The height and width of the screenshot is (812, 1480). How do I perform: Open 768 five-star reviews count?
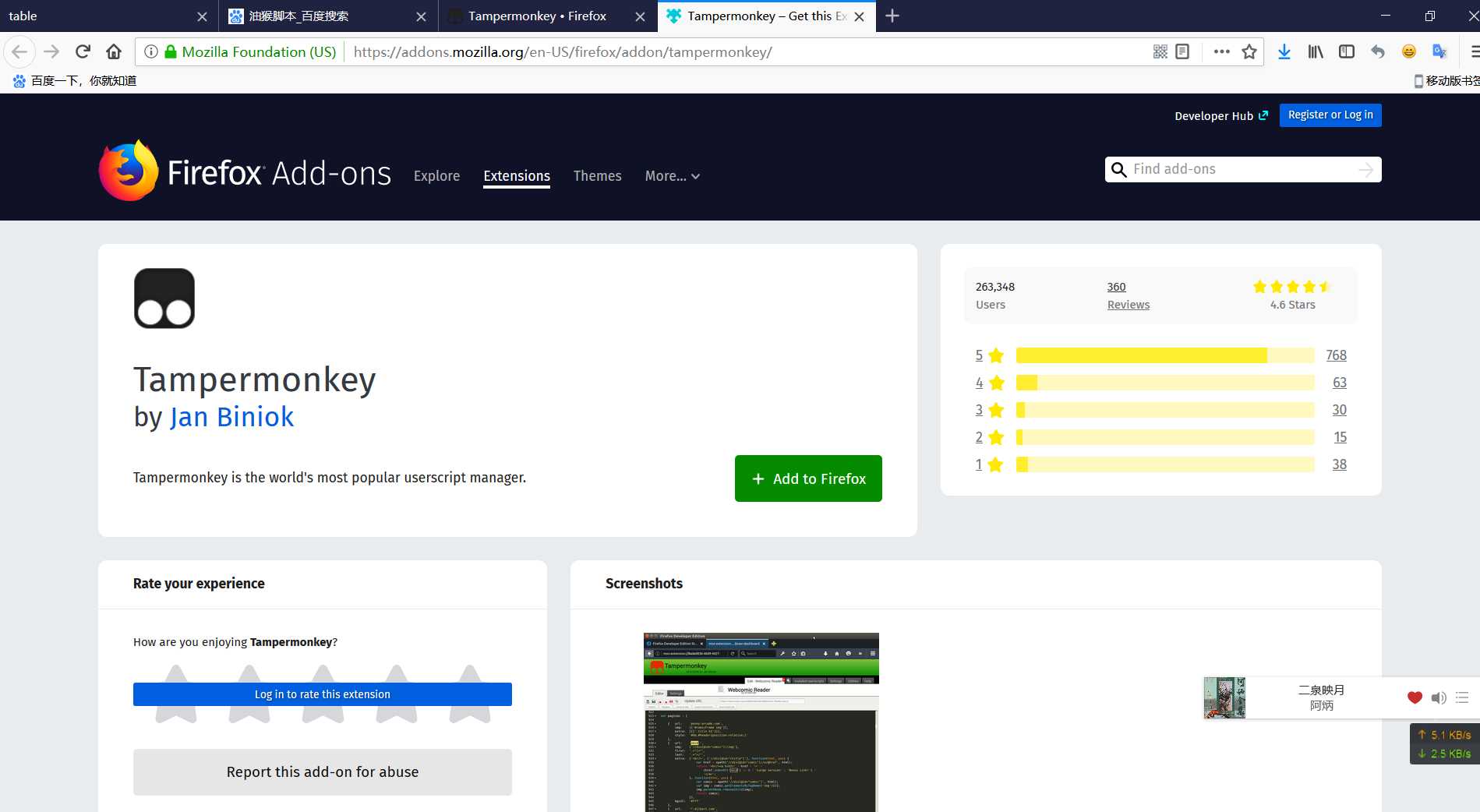[x=1336, y=355]
